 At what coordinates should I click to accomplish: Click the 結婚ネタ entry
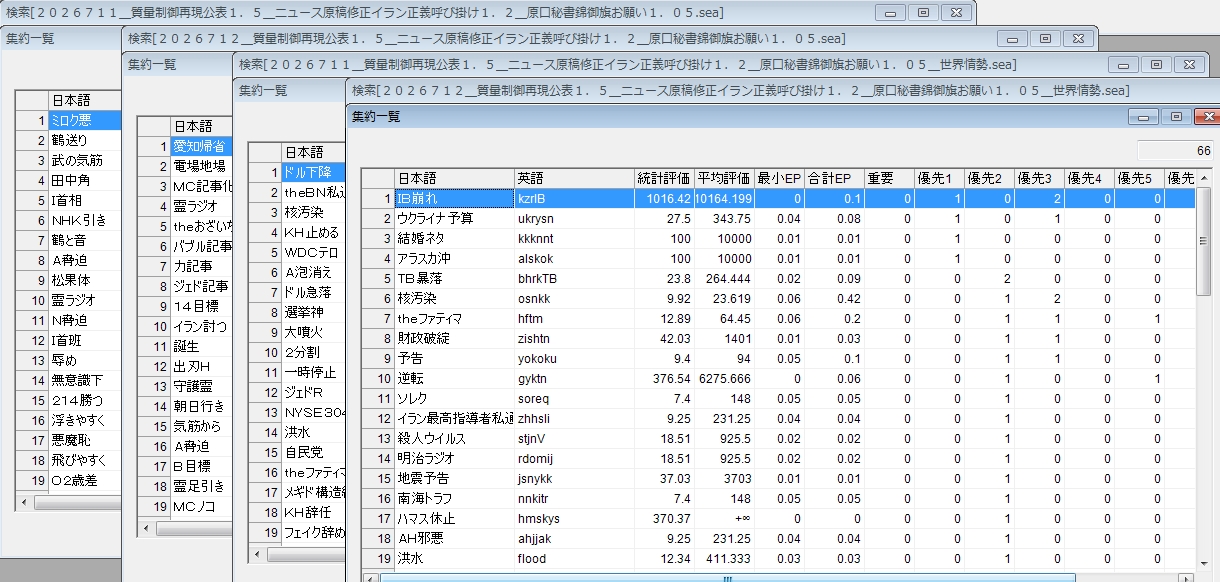point(454,238)
